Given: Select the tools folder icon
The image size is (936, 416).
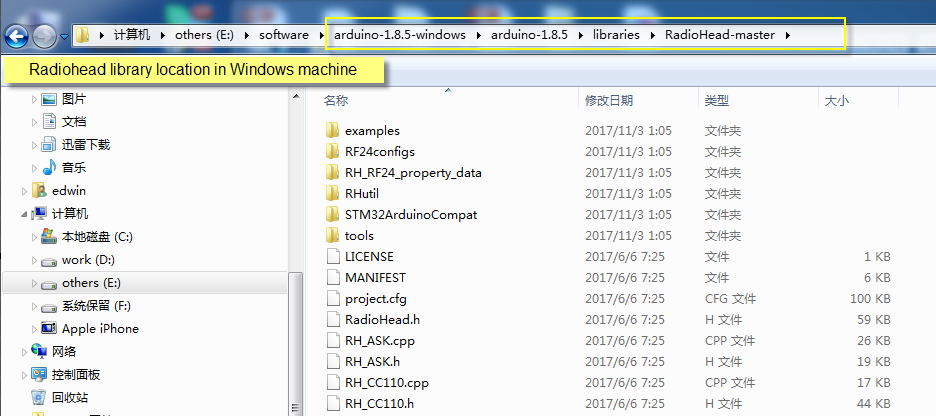Looking at the screenshot, I should coord(332,235).
